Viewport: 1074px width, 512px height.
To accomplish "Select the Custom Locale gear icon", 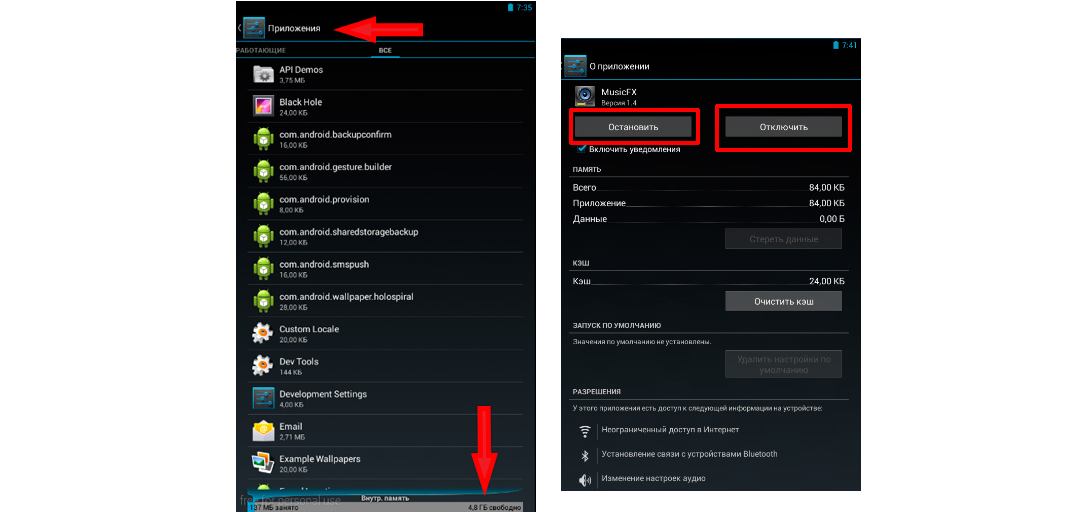I will coord(263,333).
